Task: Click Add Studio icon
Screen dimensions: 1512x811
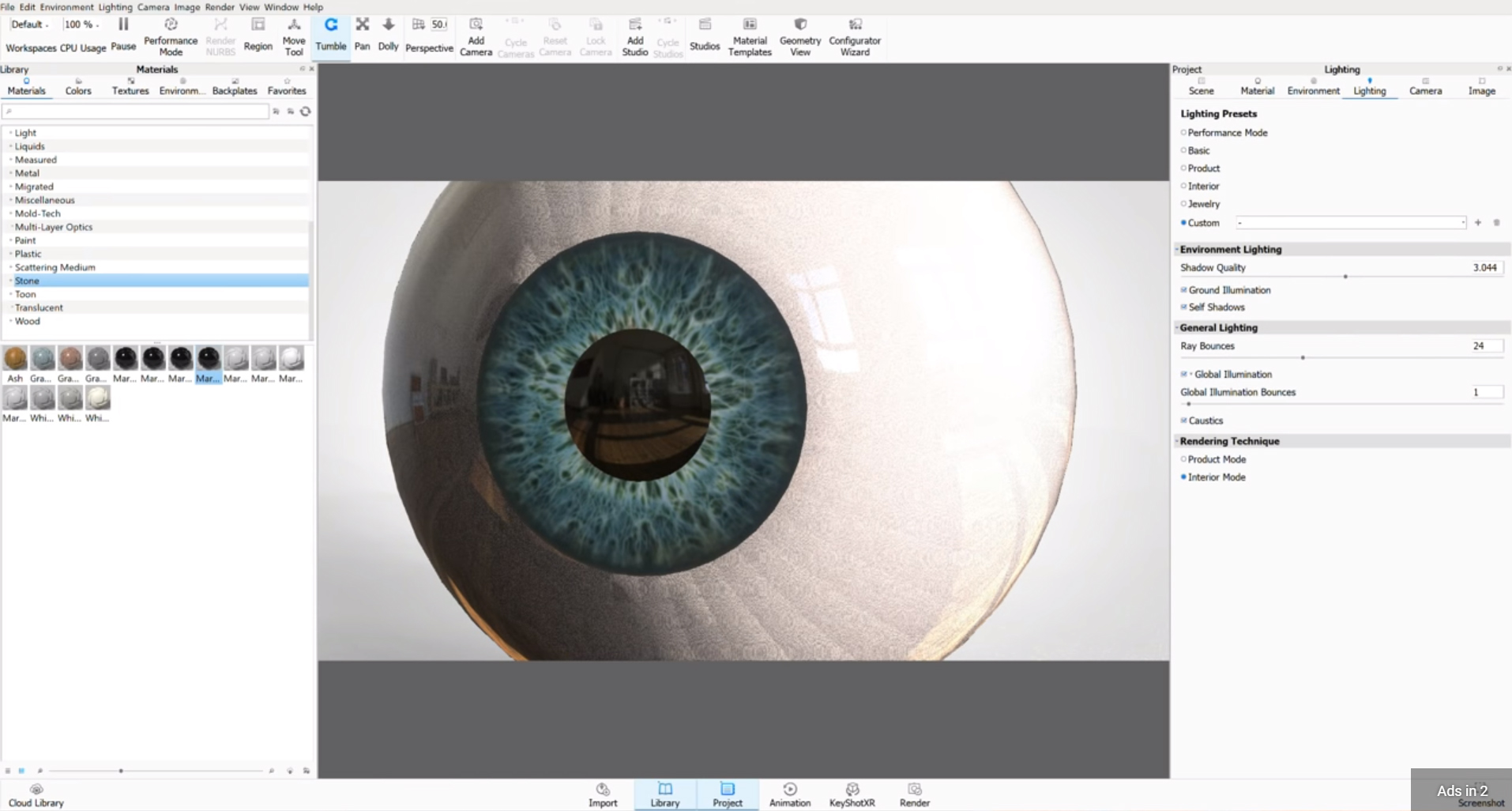Action: pos(635,25)
